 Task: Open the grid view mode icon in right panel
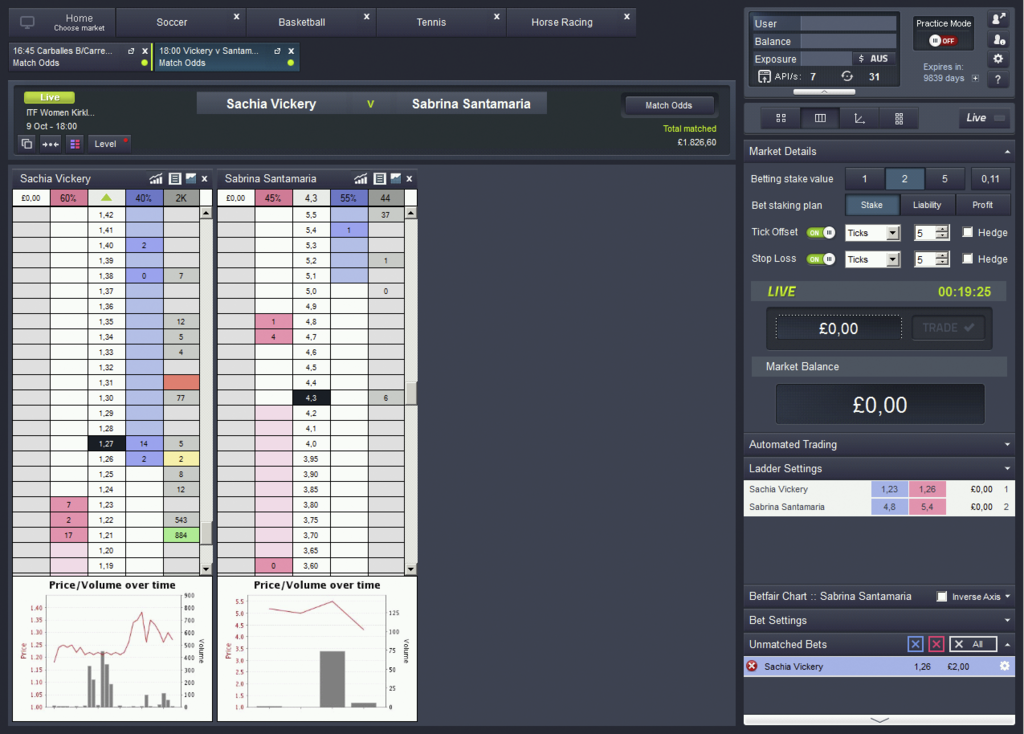pos(781,118)
